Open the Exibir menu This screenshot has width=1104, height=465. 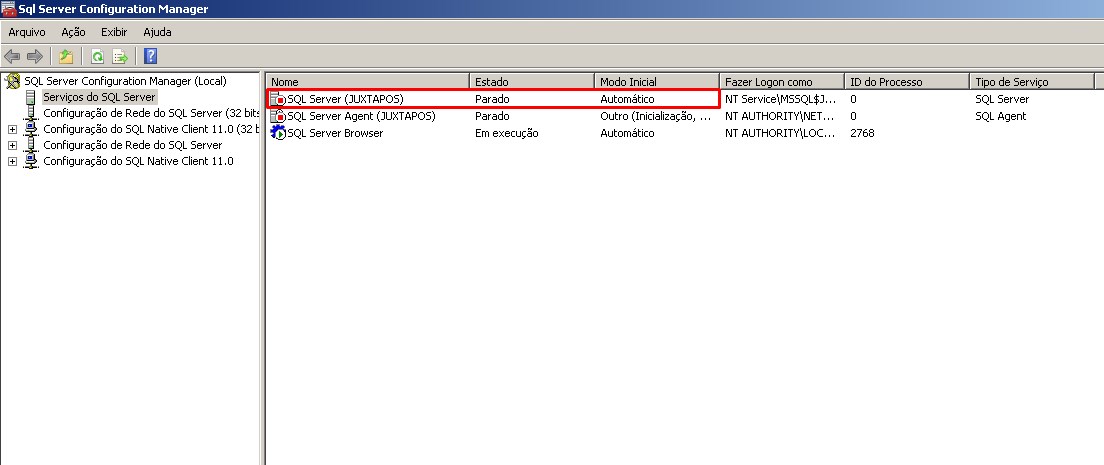tap(114, 32)
